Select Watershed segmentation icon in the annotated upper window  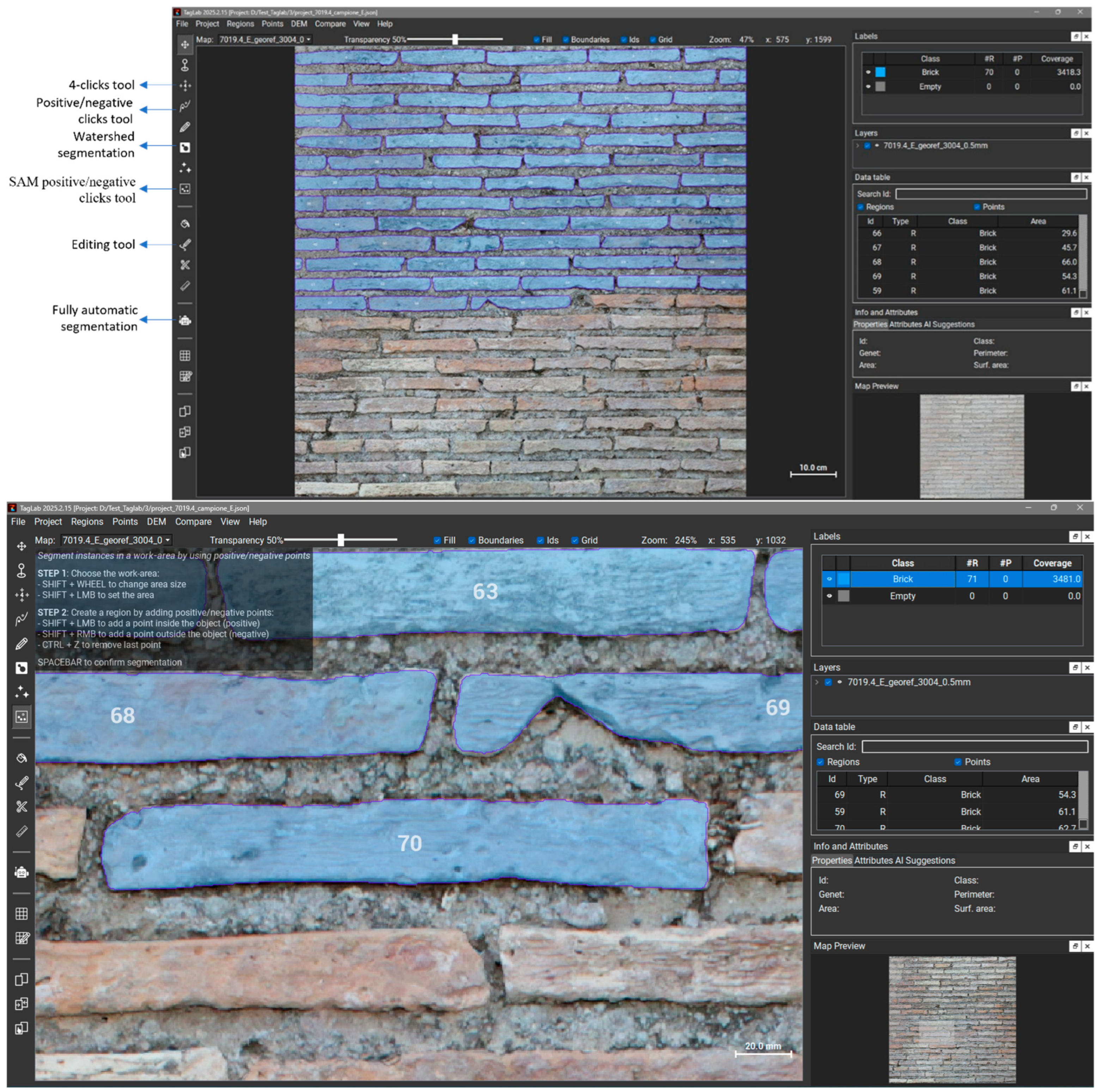[185, 148]
